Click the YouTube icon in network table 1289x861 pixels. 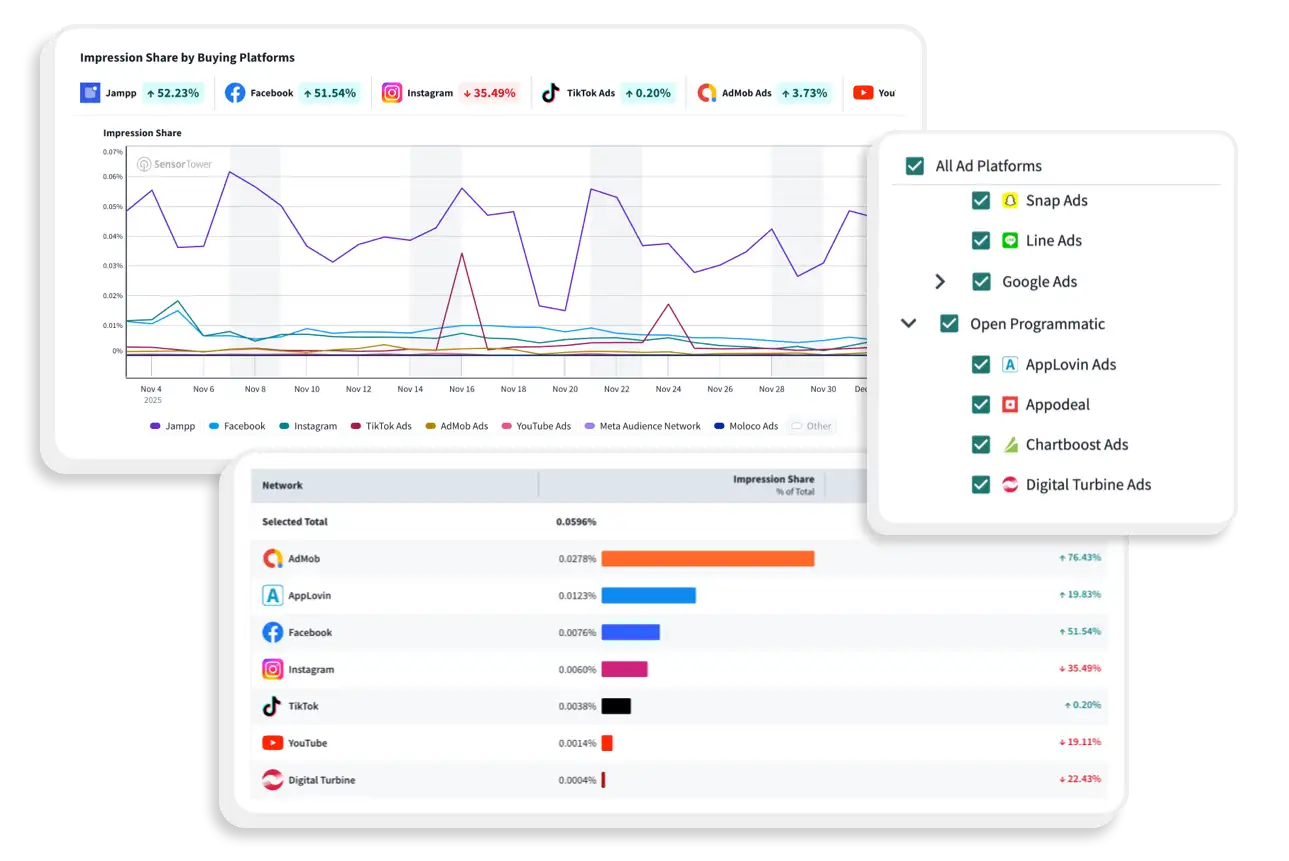tap(272, 743)
